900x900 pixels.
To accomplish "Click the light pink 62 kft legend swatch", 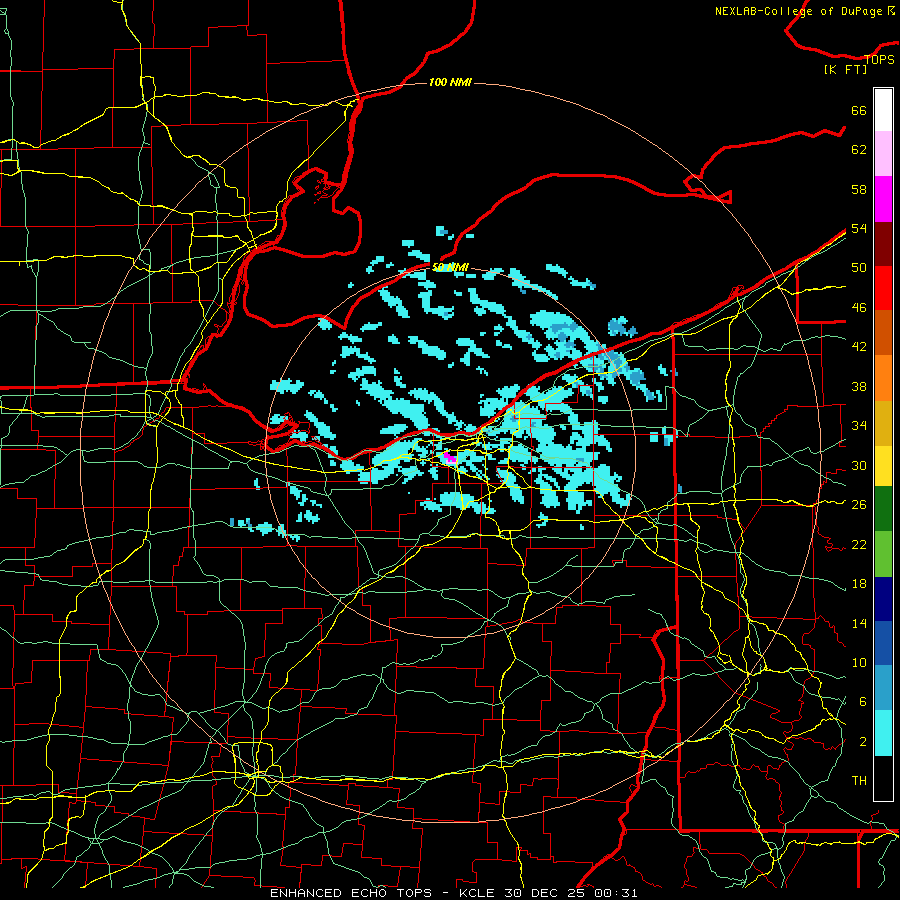I will pyautogui.click(x=883, y=154).
